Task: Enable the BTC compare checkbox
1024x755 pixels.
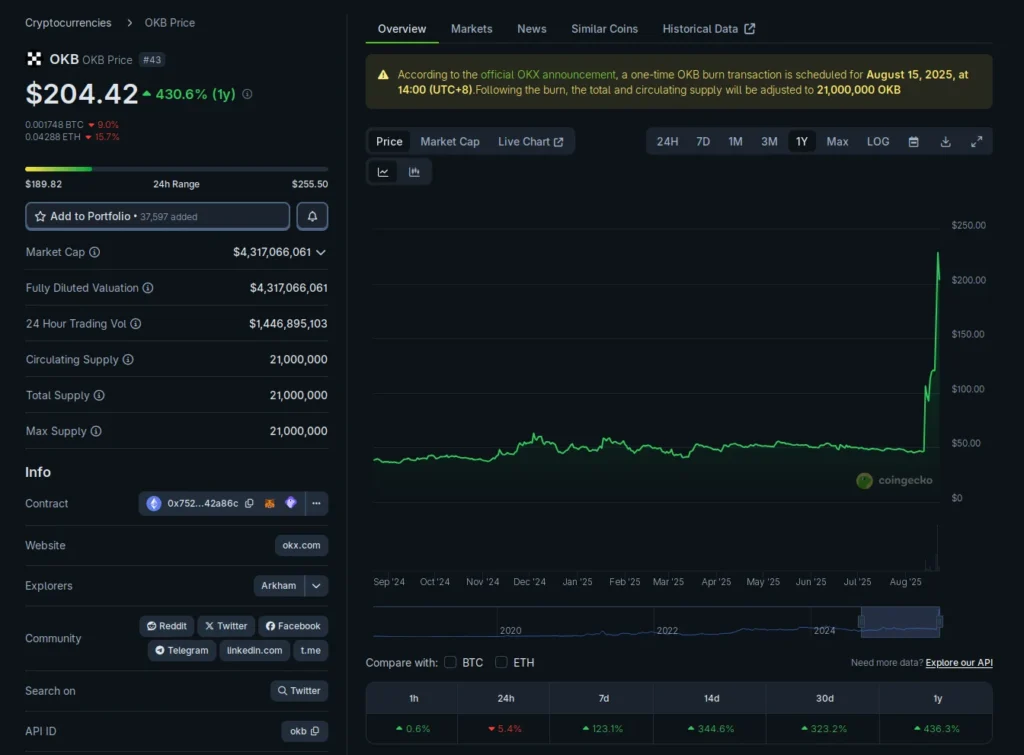Action: click(x=451, y=662)
